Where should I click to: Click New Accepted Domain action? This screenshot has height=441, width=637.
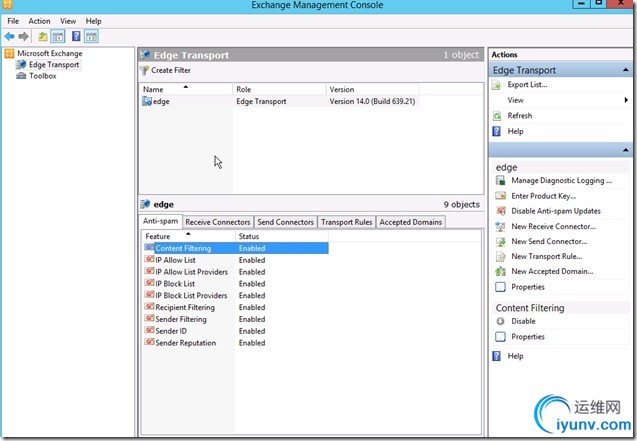[x=552, y=272]
